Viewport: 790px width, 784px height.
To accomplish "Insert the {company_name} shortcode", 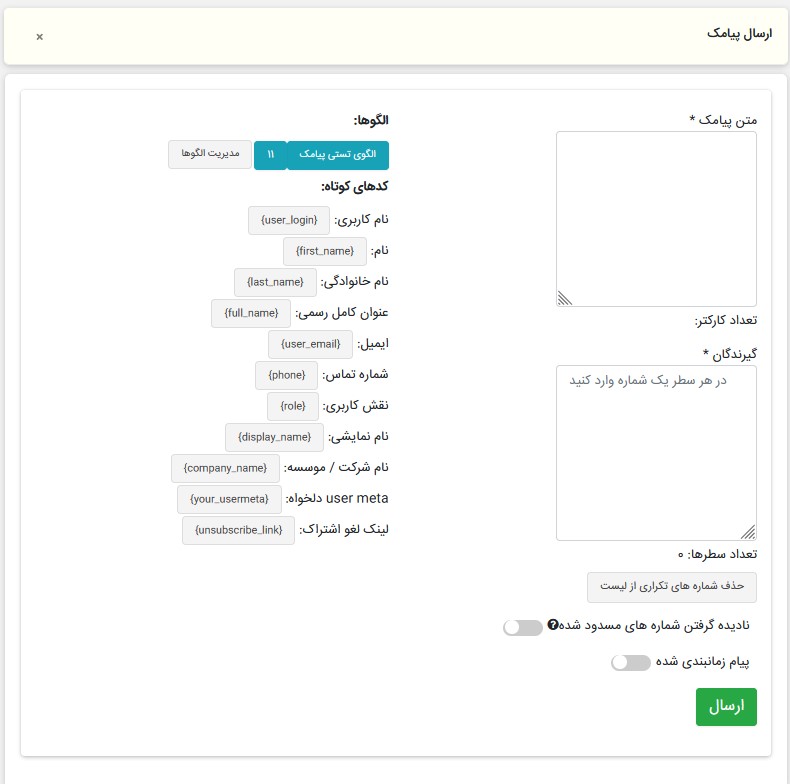I will point(225,468).
